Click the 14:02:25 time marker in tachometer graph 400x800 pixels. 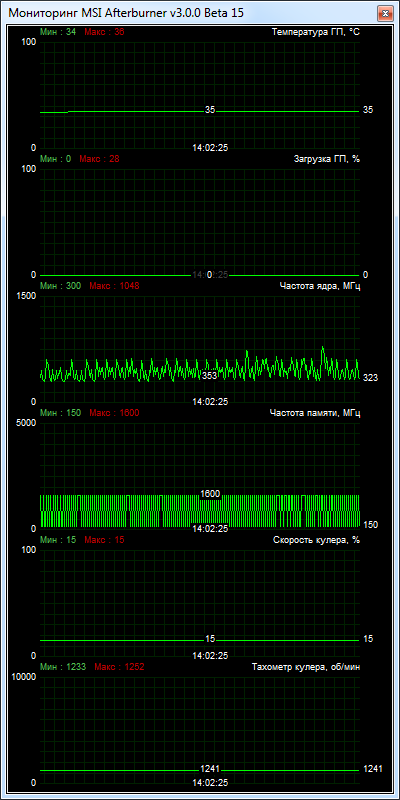(210, 783)
